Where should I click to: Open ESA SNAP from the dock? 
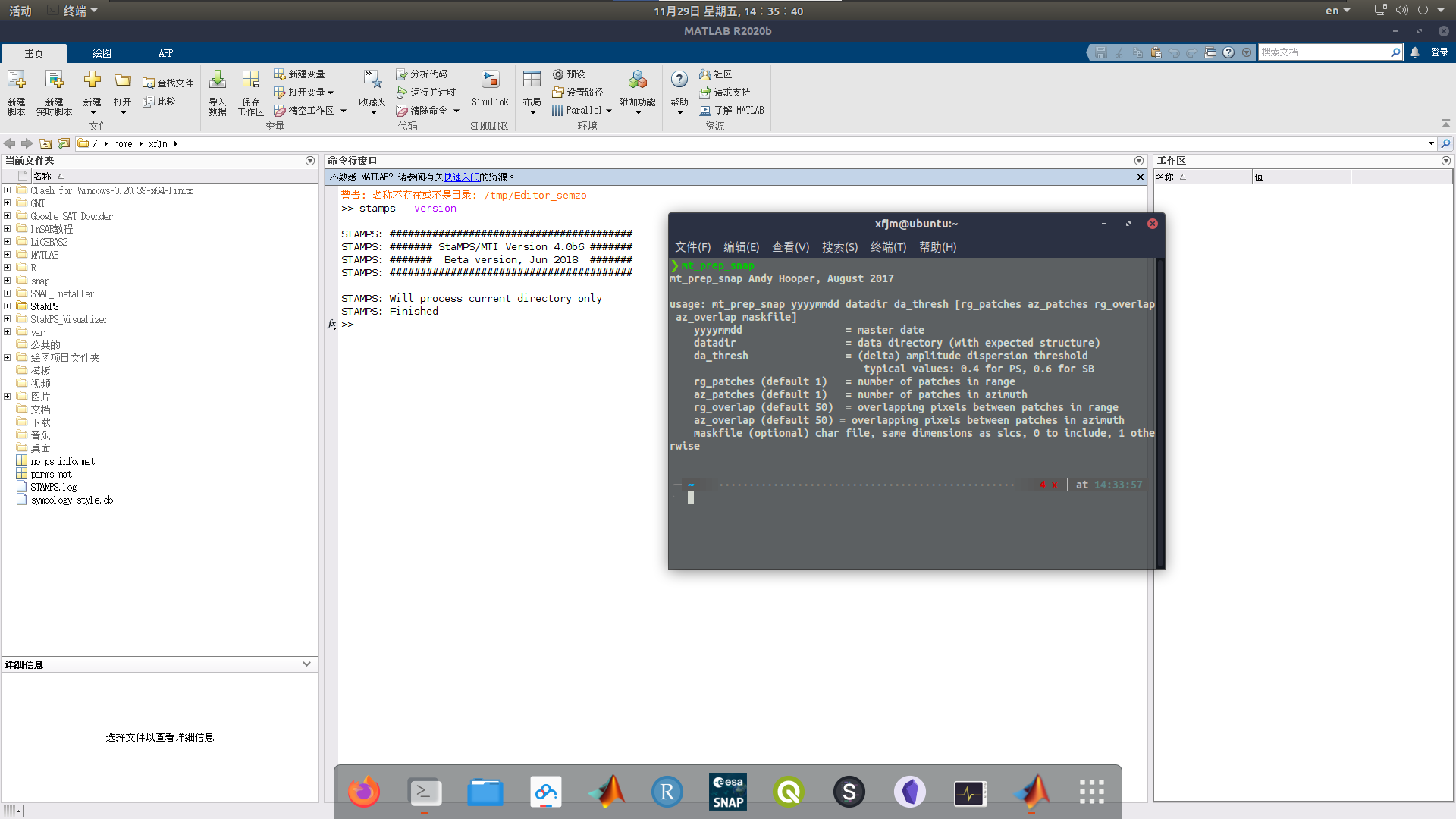[728, 792]
